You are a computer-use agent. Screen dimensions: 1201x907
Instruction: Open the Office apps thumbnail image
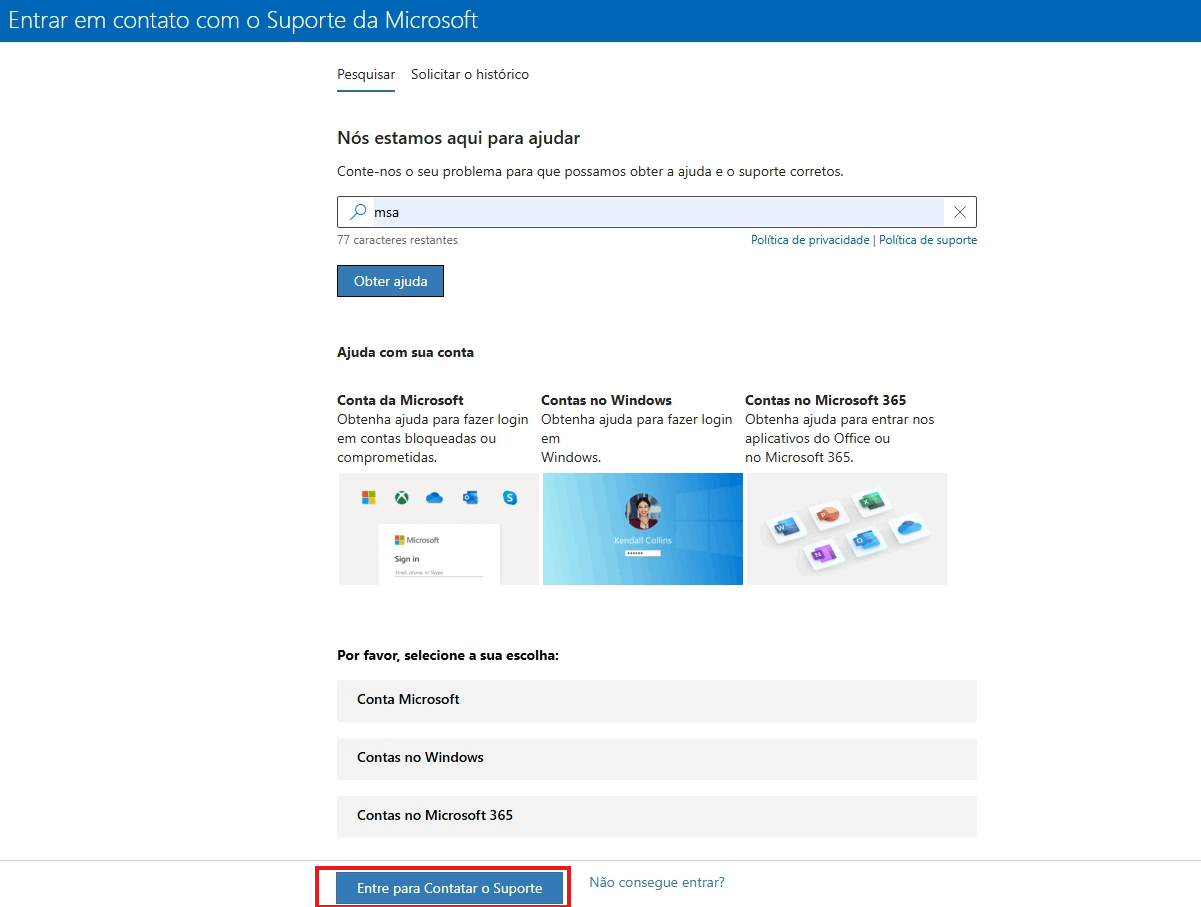click(x=847, y=529)
